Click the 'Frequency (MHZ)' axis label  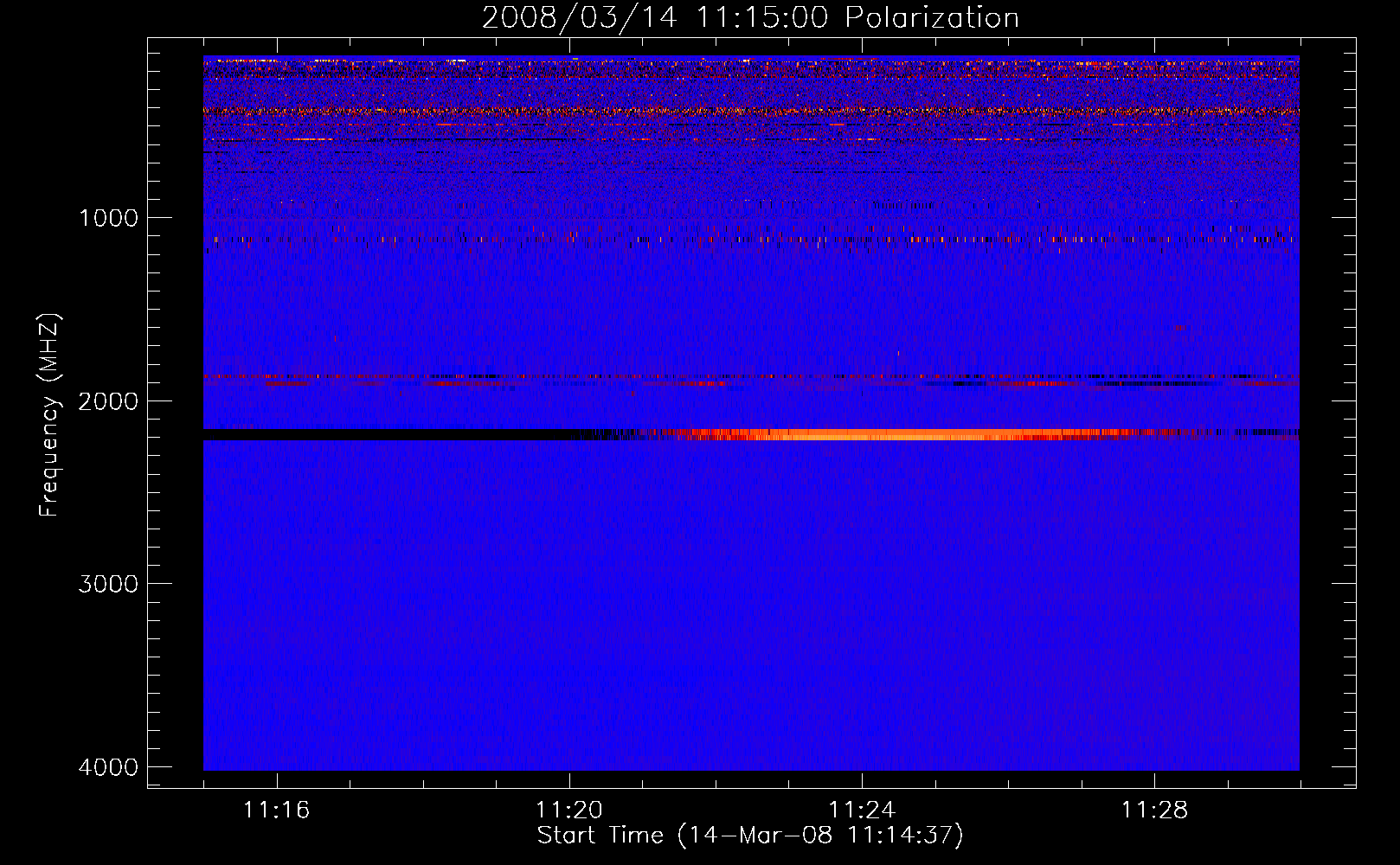pyautogui.click(x=49, y=414)
